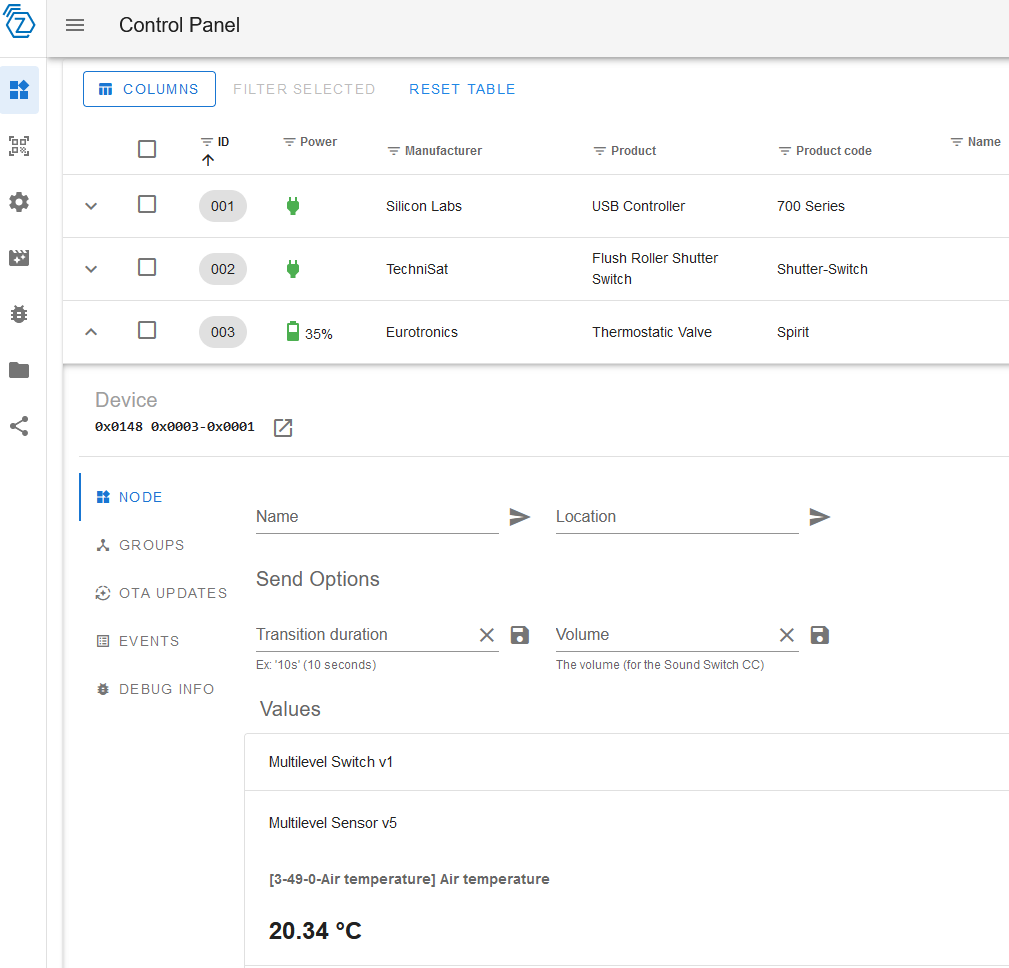This screenshot has height=968, width=1009.
Task: Open the Store folder icon in sidebar
Action: point(19,370)
